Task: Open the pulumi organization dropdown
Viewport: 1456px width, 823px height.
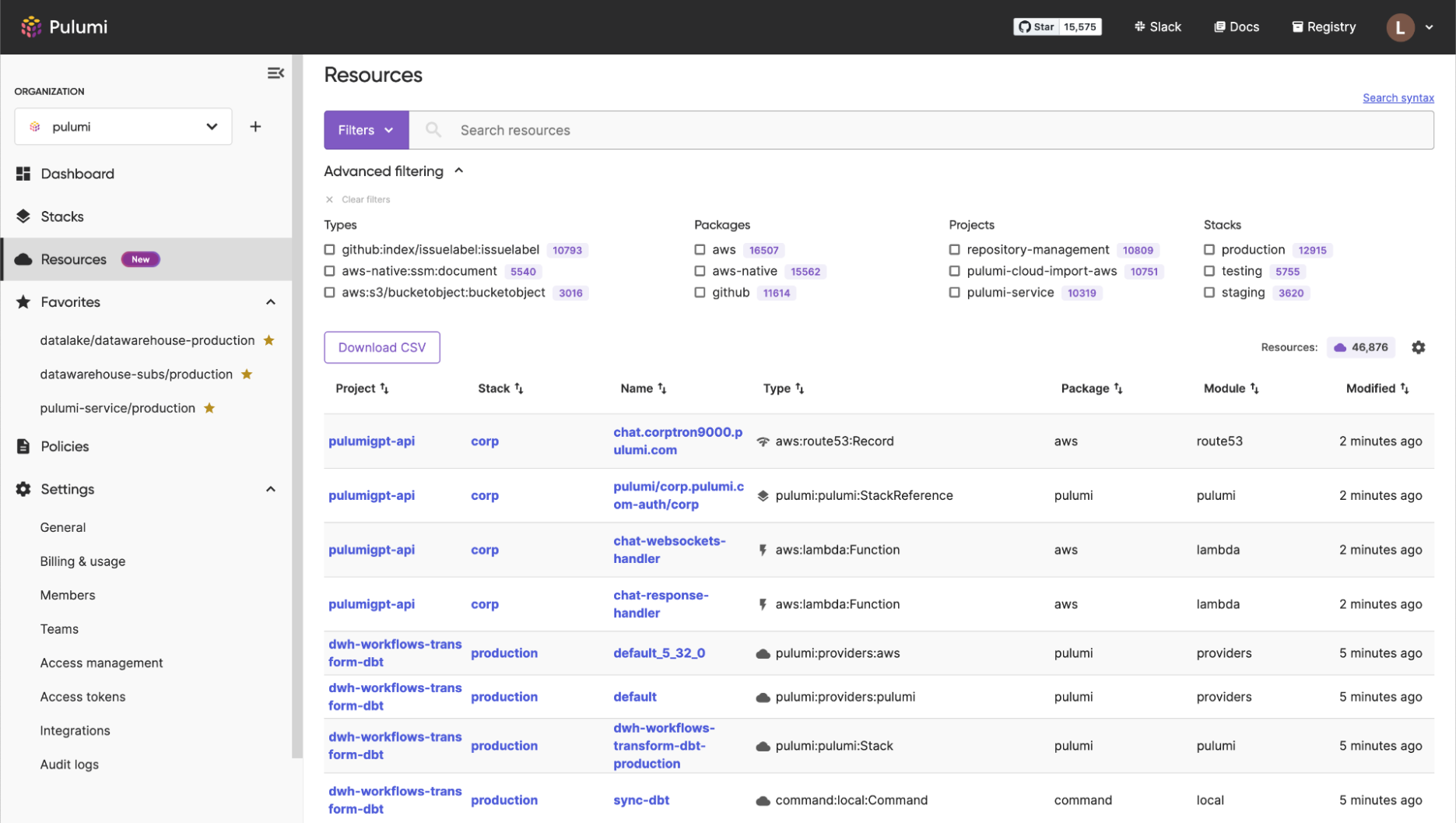Action: (x=123, y=126)
